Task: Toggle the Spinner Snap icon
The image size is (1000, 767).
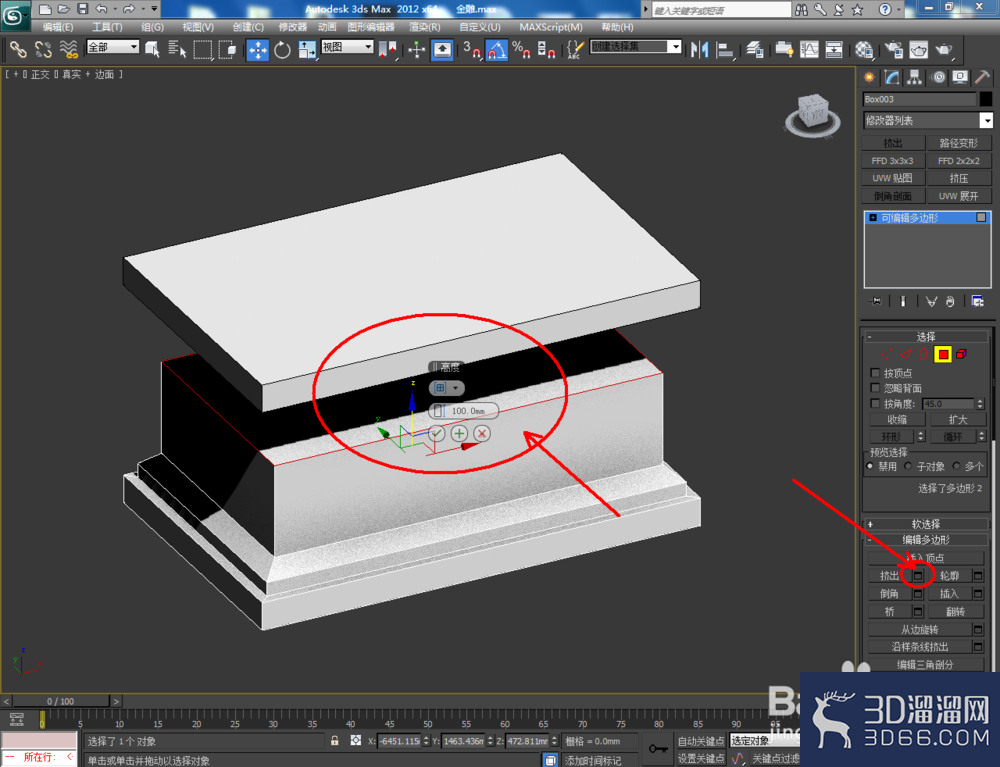Action: coord(547,49)
